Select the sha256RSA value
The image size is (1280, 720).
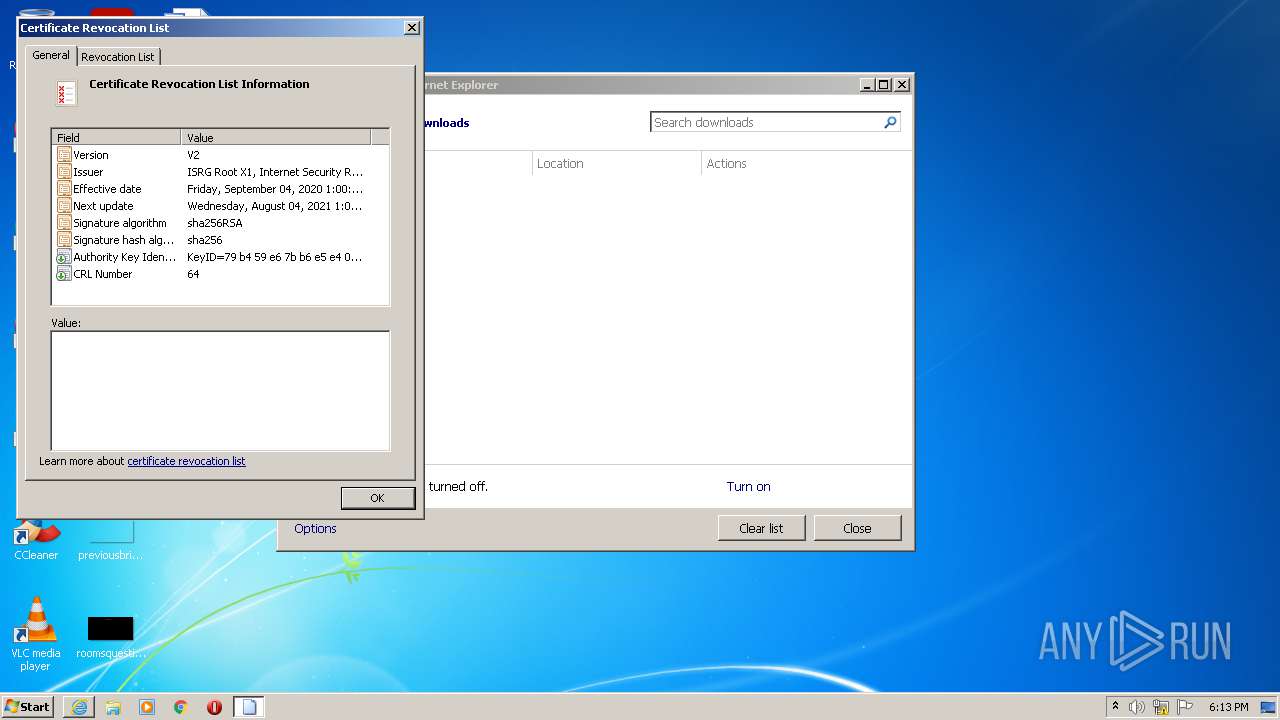click(214, 223)
